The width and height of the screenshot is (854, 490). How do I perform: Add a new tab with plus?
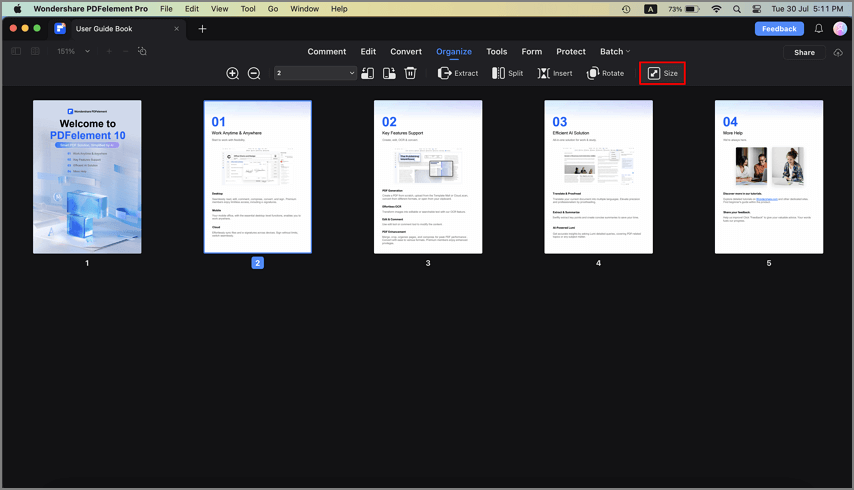pyautogui.click(x=202, y=29)
